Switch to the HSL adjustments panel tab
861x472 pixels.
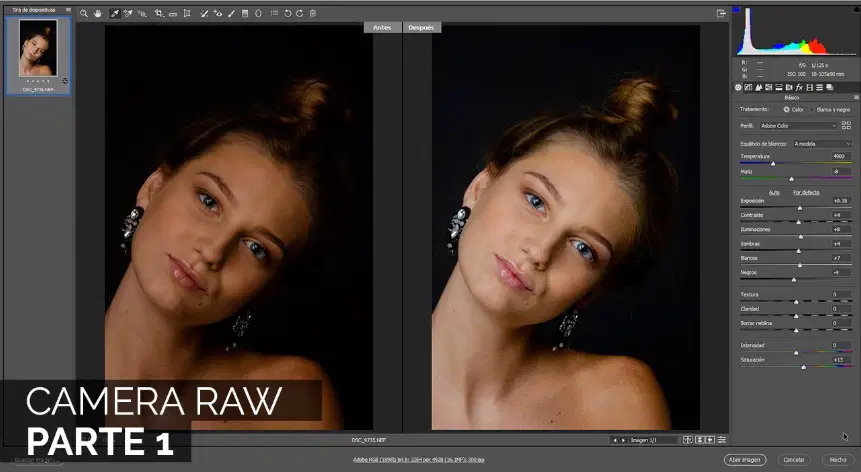[769, 87]
